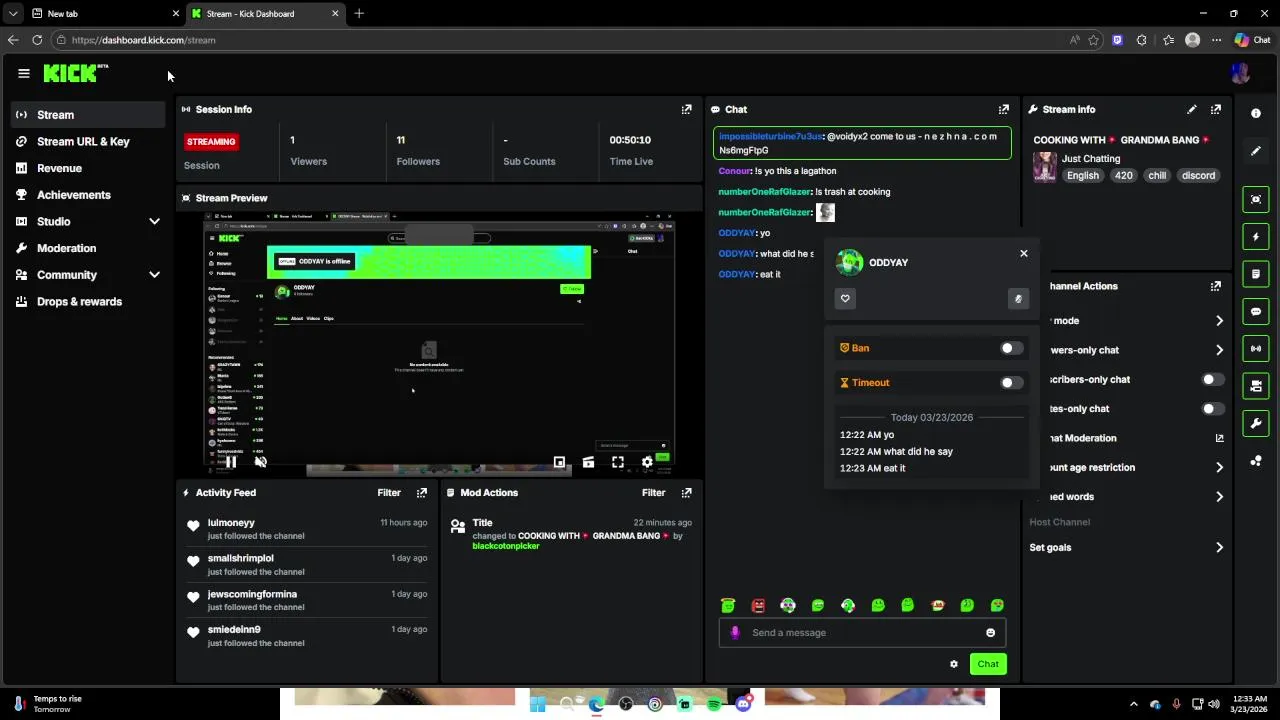Open the hamburger sidebar menu
This screenshot has height=720, width=1280.
pyautogui.click(x=24, y=73)
